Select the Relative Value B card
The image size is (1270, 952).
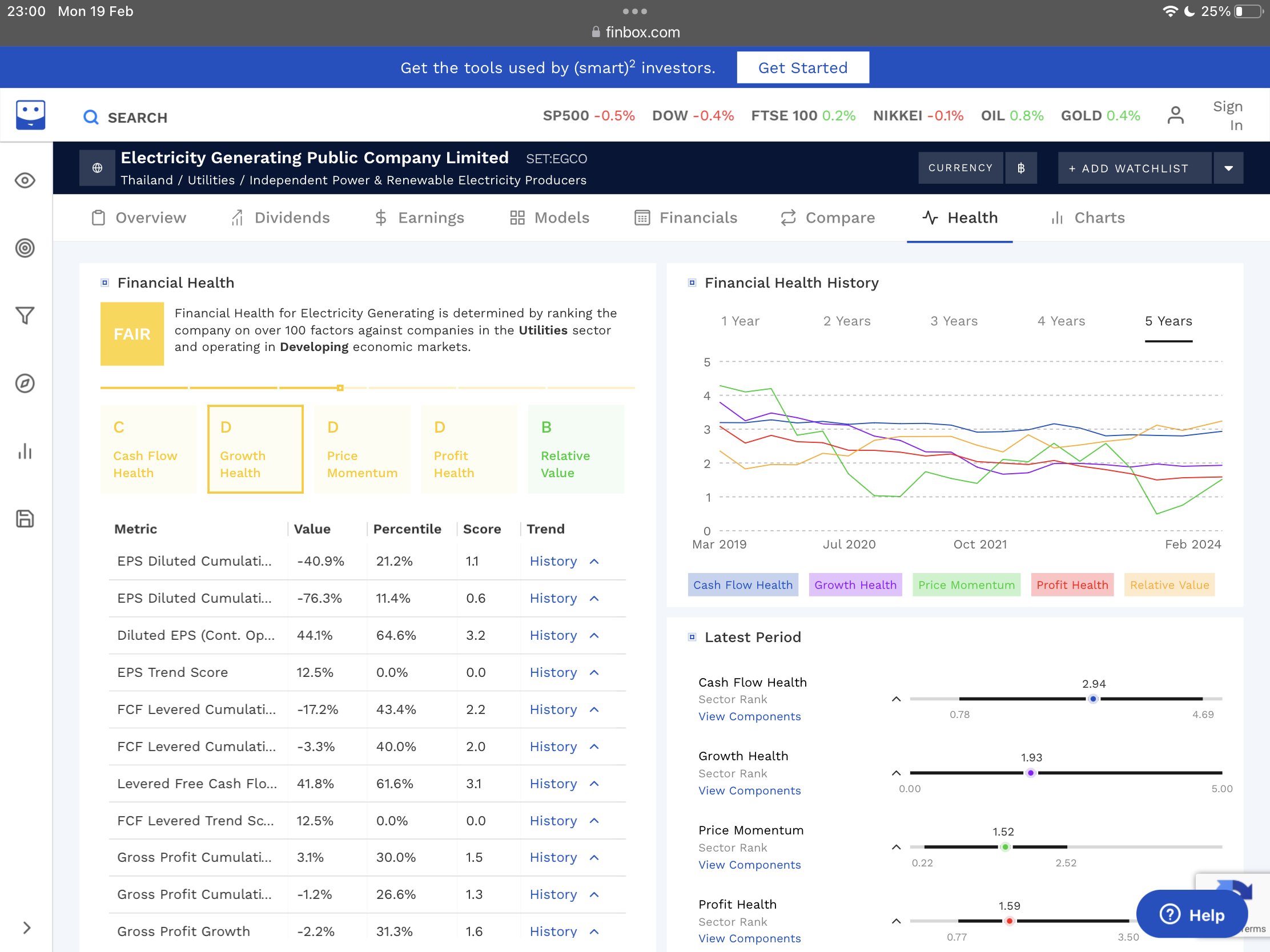click(576, 449)
